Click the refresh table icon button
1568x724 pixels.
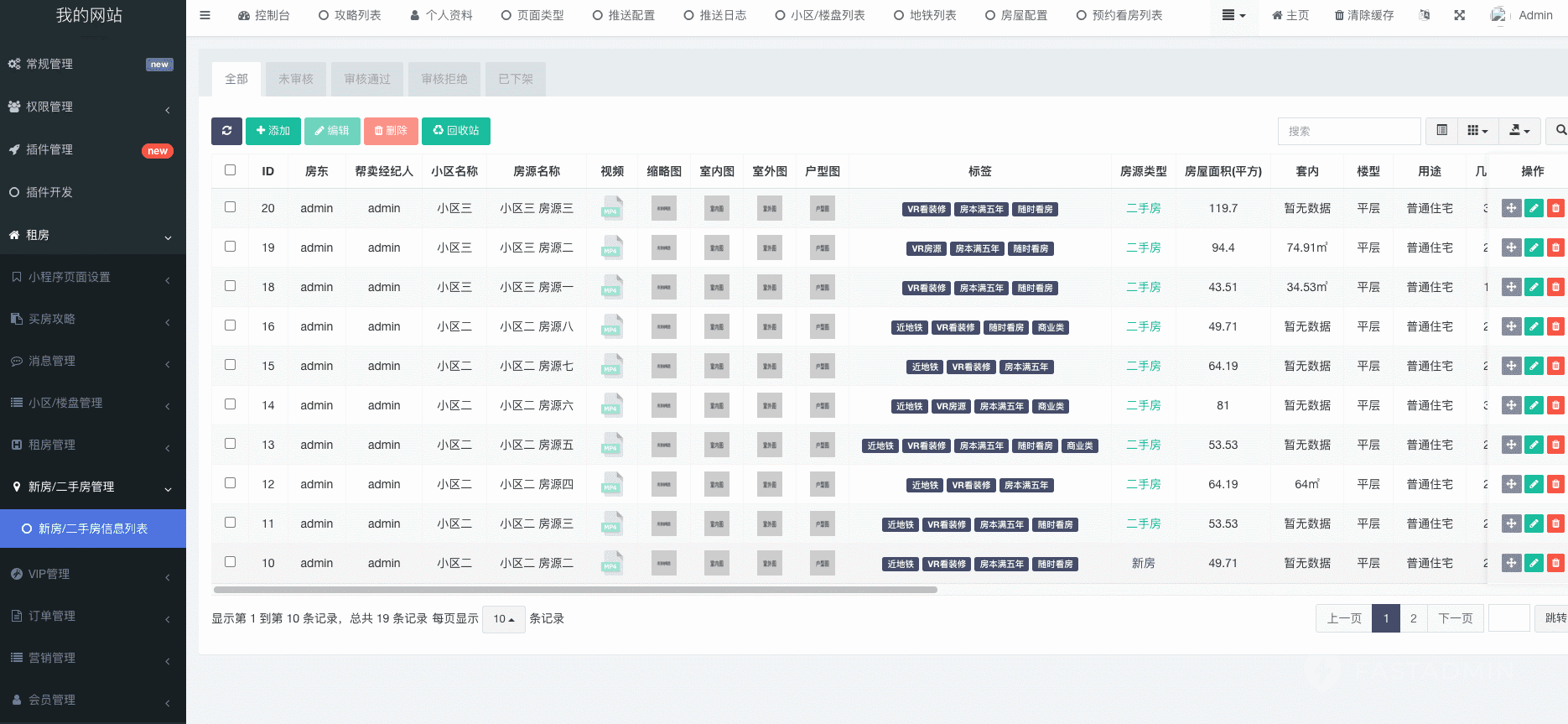(x=226, y=131)
